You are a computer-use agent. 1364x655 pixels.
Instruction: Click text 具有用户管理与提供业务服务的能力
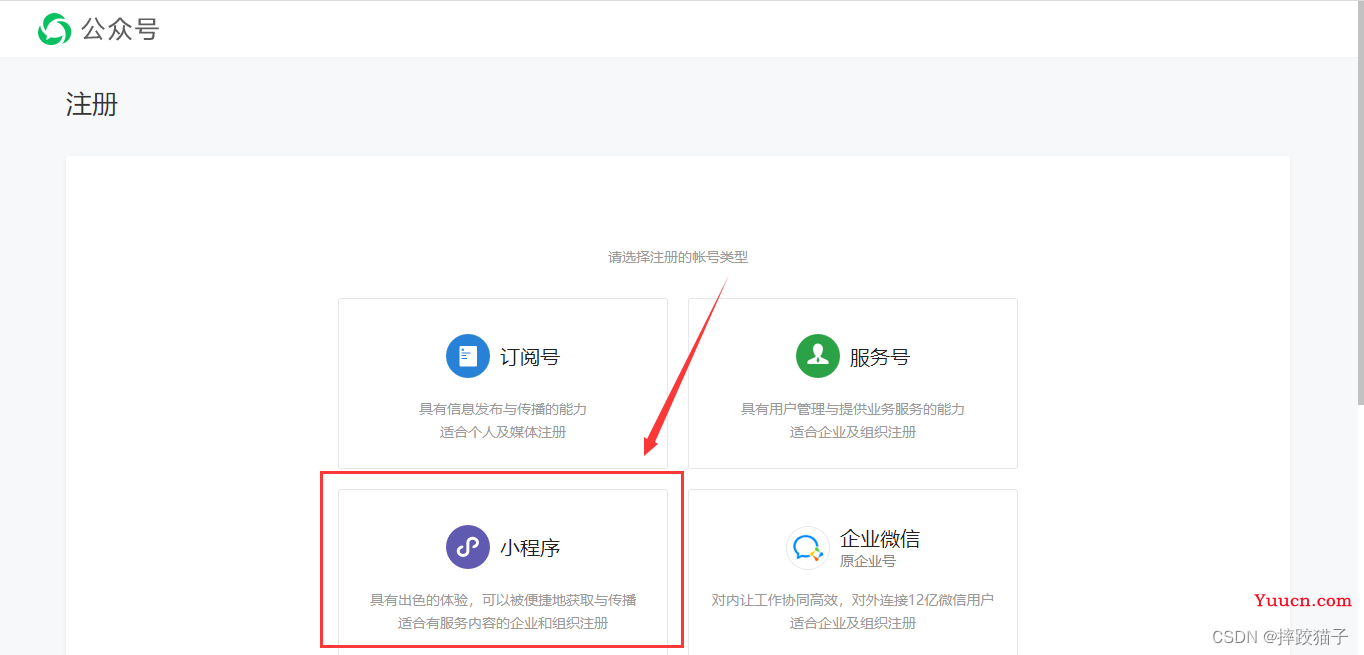(853, 409)
